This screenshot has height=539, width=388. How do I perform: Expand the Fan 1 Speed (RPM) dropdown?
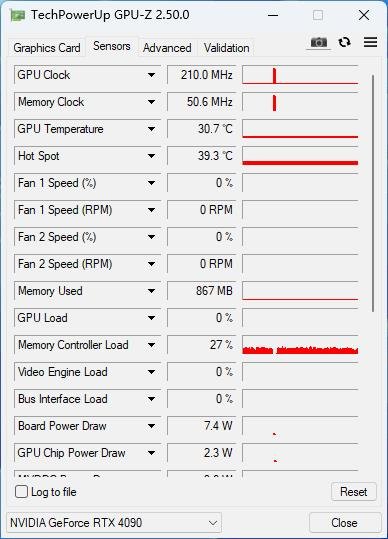(x=151, y=210)
